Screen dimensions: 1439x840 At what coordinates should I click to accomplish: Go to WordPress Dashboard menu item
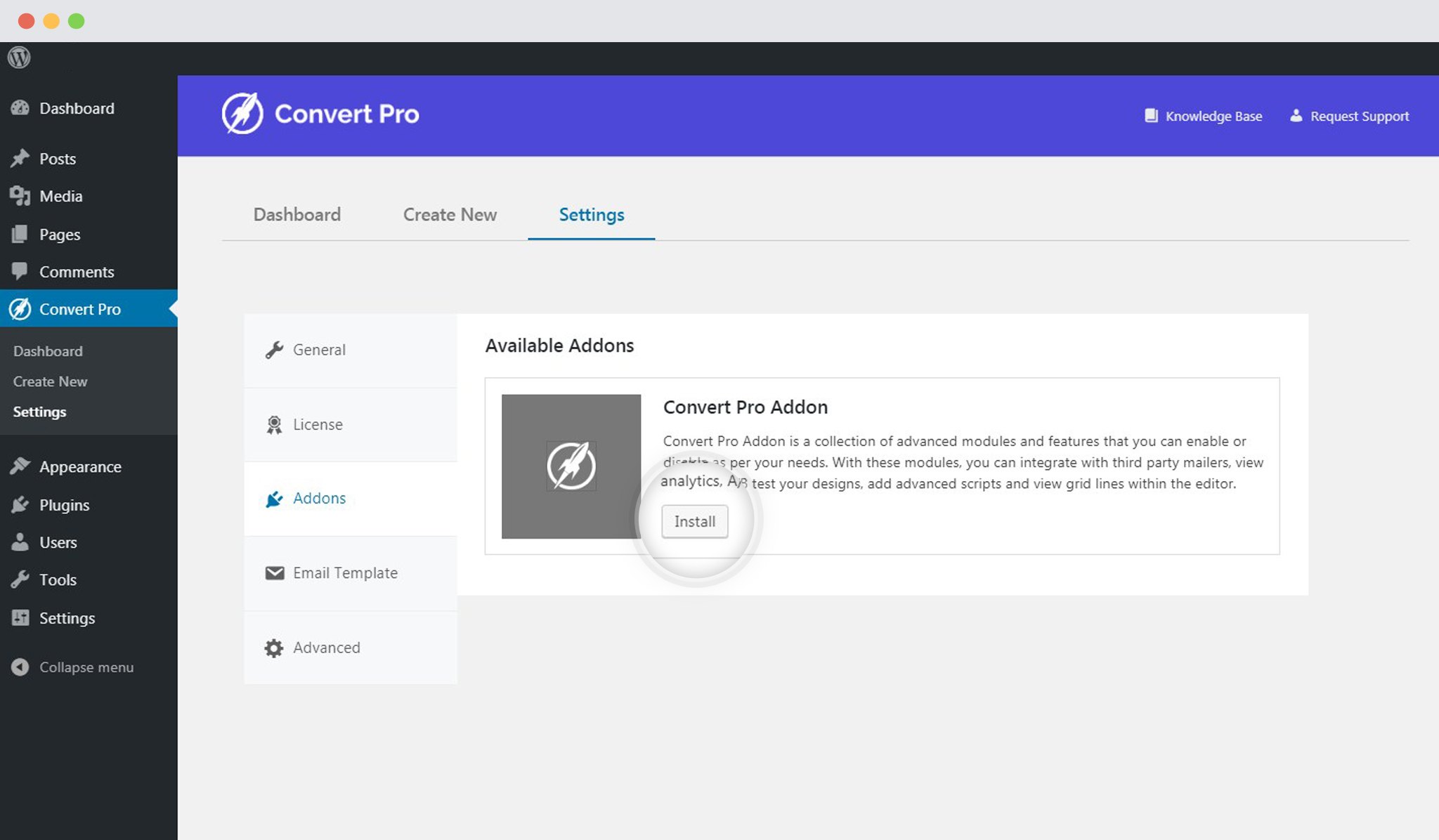click(89, 108)
